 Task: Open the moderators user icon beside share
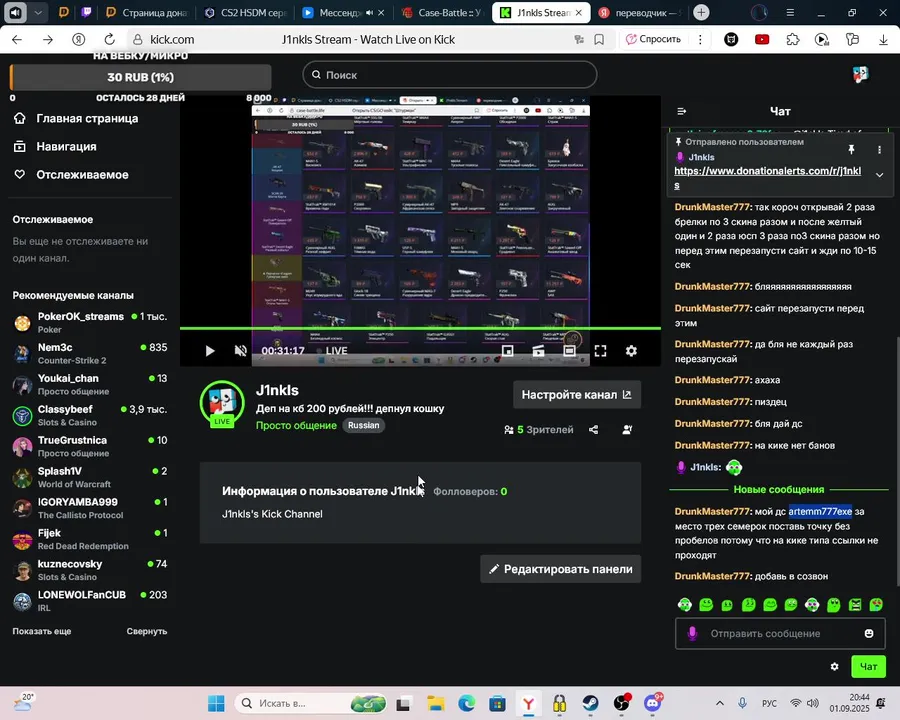[627, 429]
